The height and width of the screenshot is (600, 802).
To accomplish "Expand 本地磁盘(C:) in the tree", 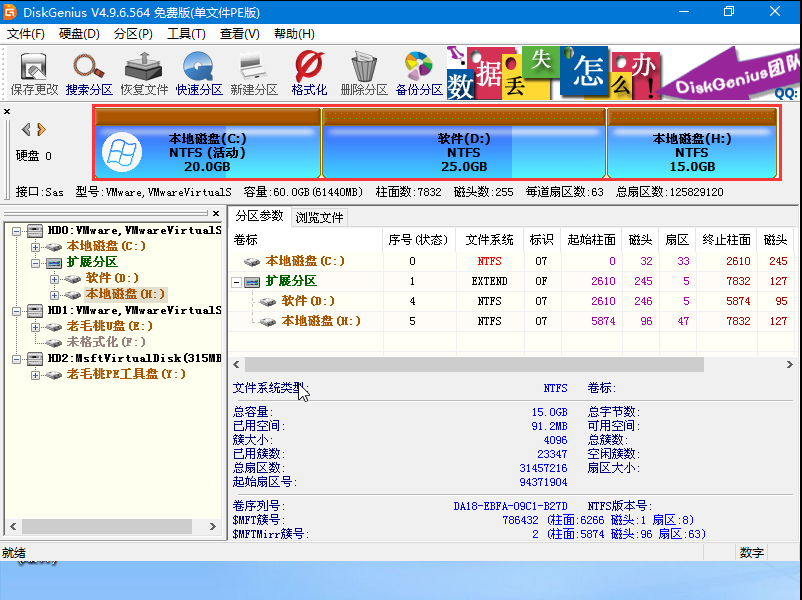I will pos(35,247).
